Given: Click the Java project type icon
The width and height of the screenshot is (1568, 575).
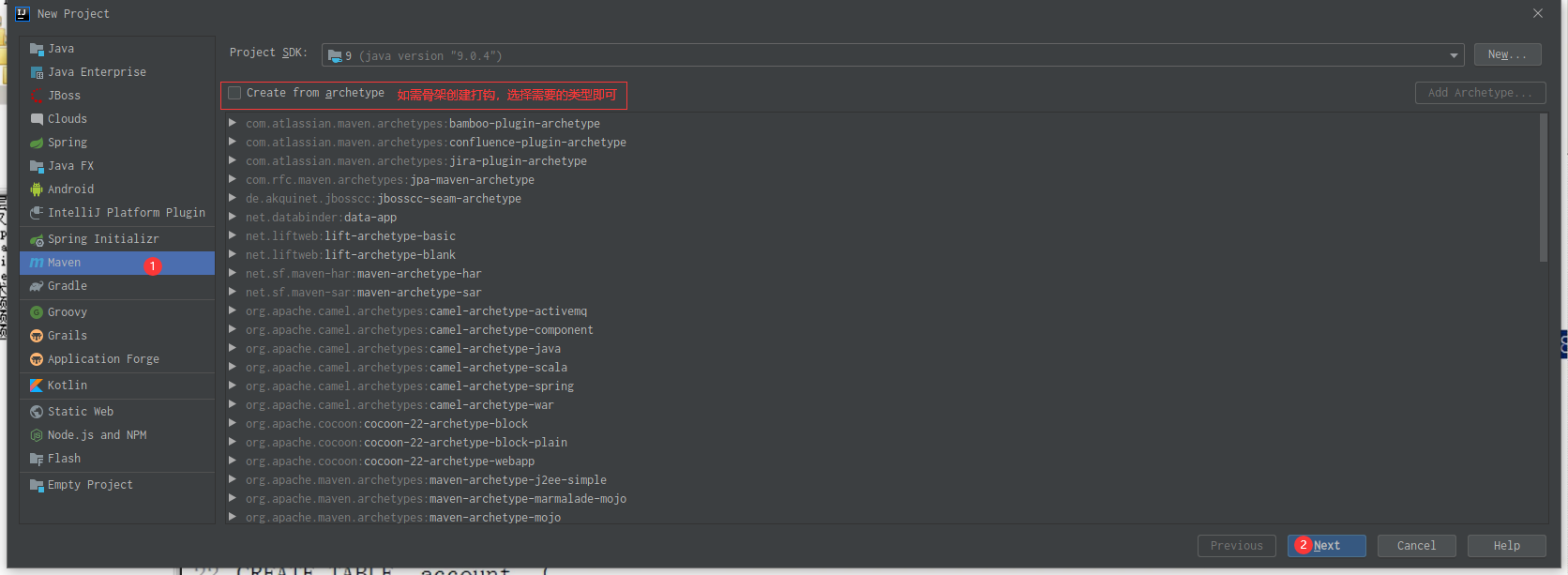Looking at the screenshot, I should coord(37,49).
